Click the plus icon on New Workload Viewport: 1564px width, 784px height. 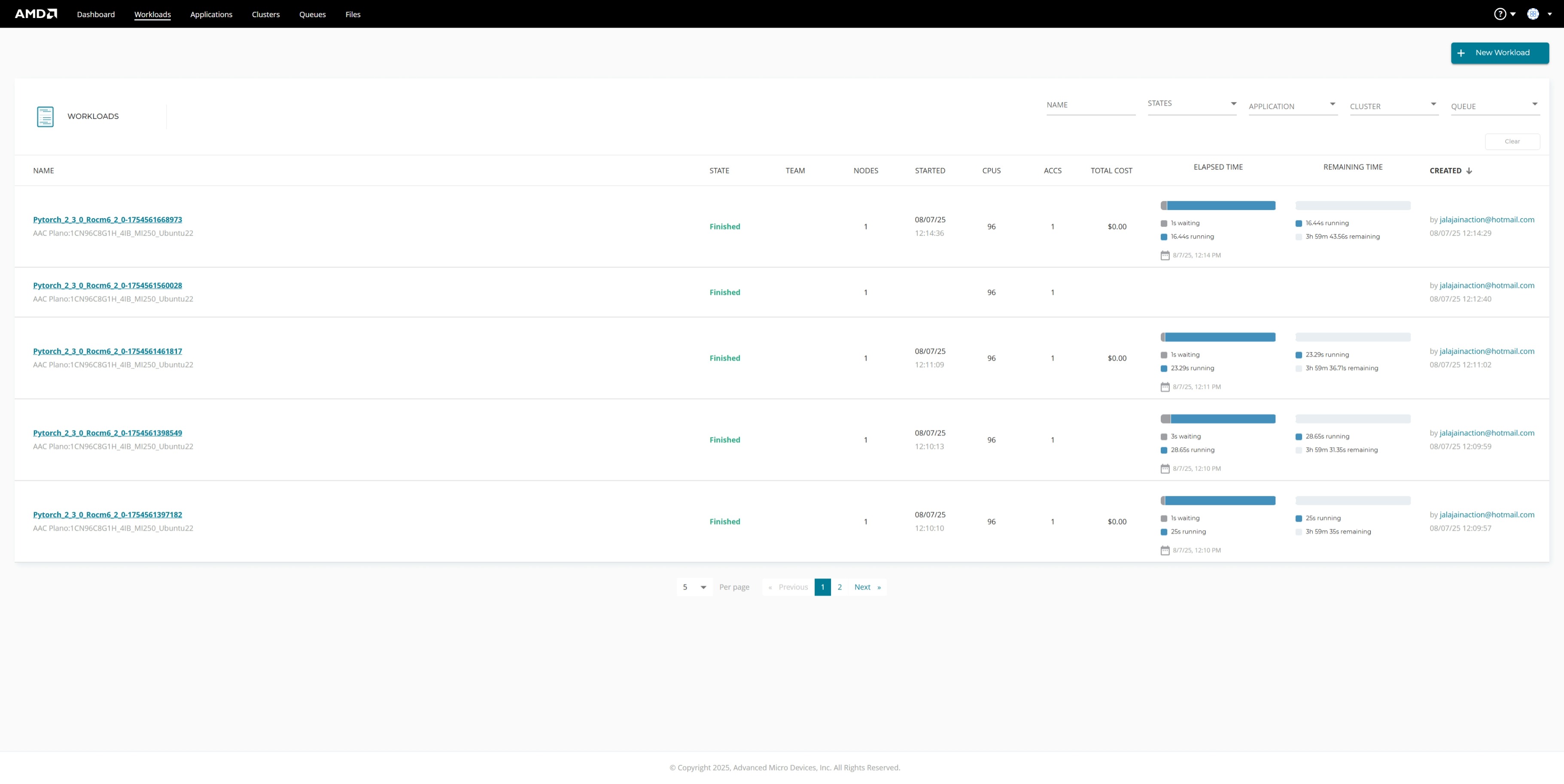1461,53
